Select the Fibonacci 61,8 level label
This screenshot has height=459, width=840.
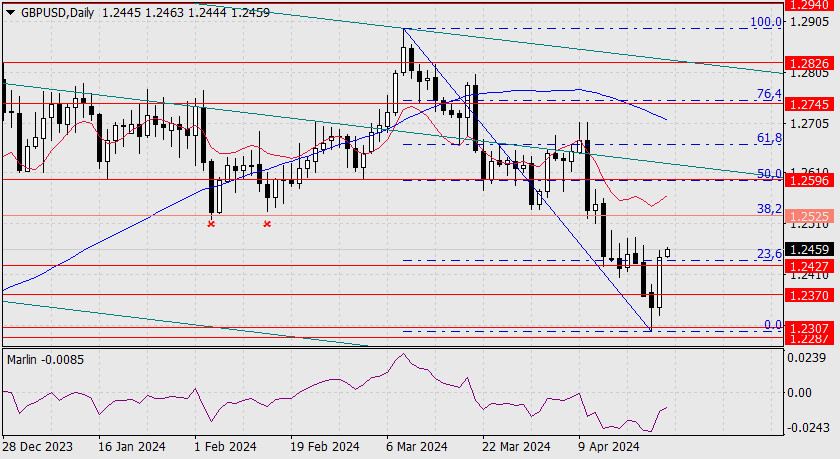click(x=769, y=138)
